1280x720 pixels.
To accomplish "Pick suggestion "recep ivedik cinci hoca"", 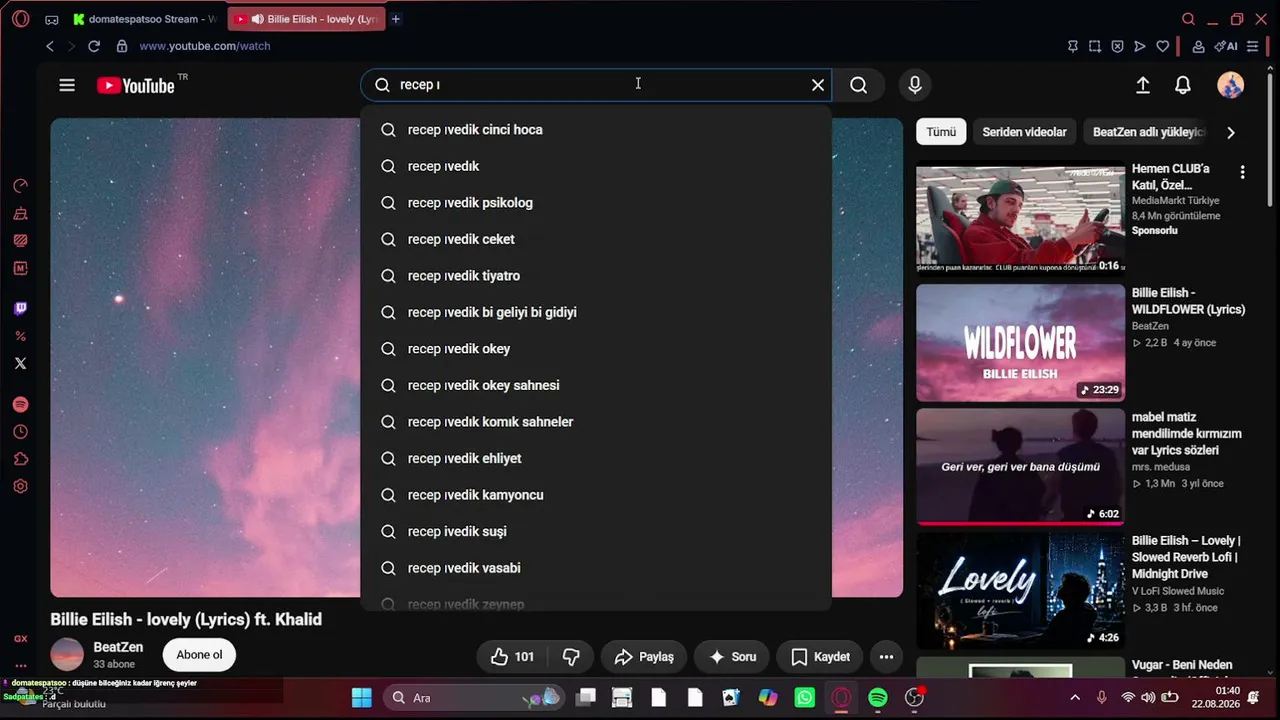I will tap(596, 130).
